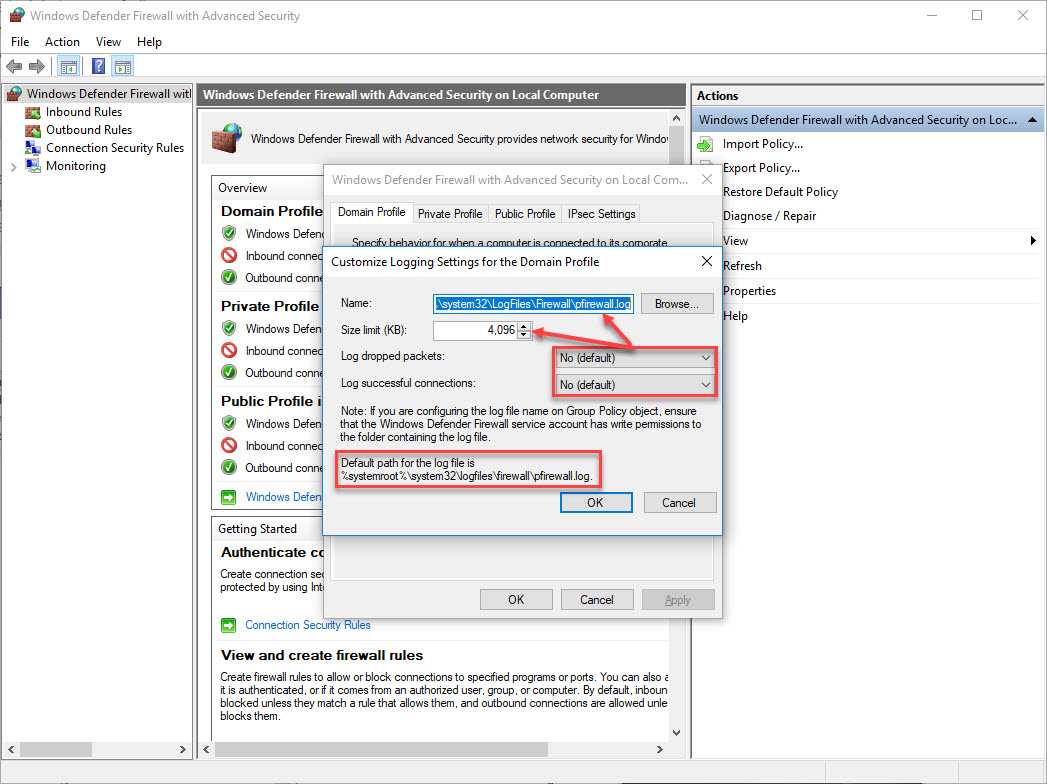The width and height of the screenshot is (1047, 784).
Task: Toggle the Show/Hide Console Tree toolbar icon
Action: click(68, 66)
